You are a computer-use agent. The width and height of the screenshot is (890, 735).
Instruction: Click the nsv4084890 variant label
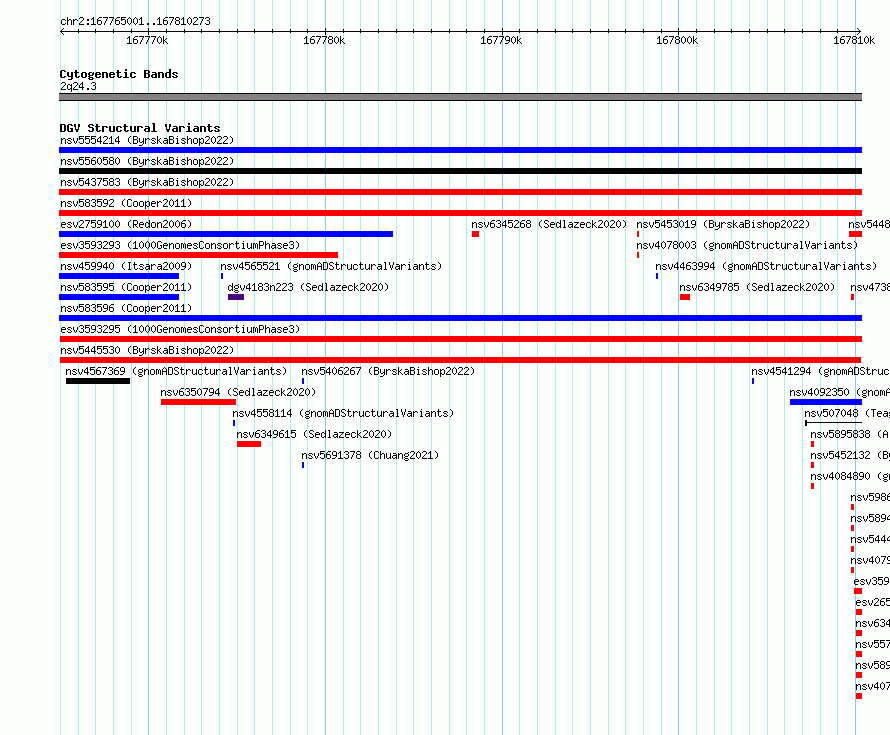pos(850,476)
